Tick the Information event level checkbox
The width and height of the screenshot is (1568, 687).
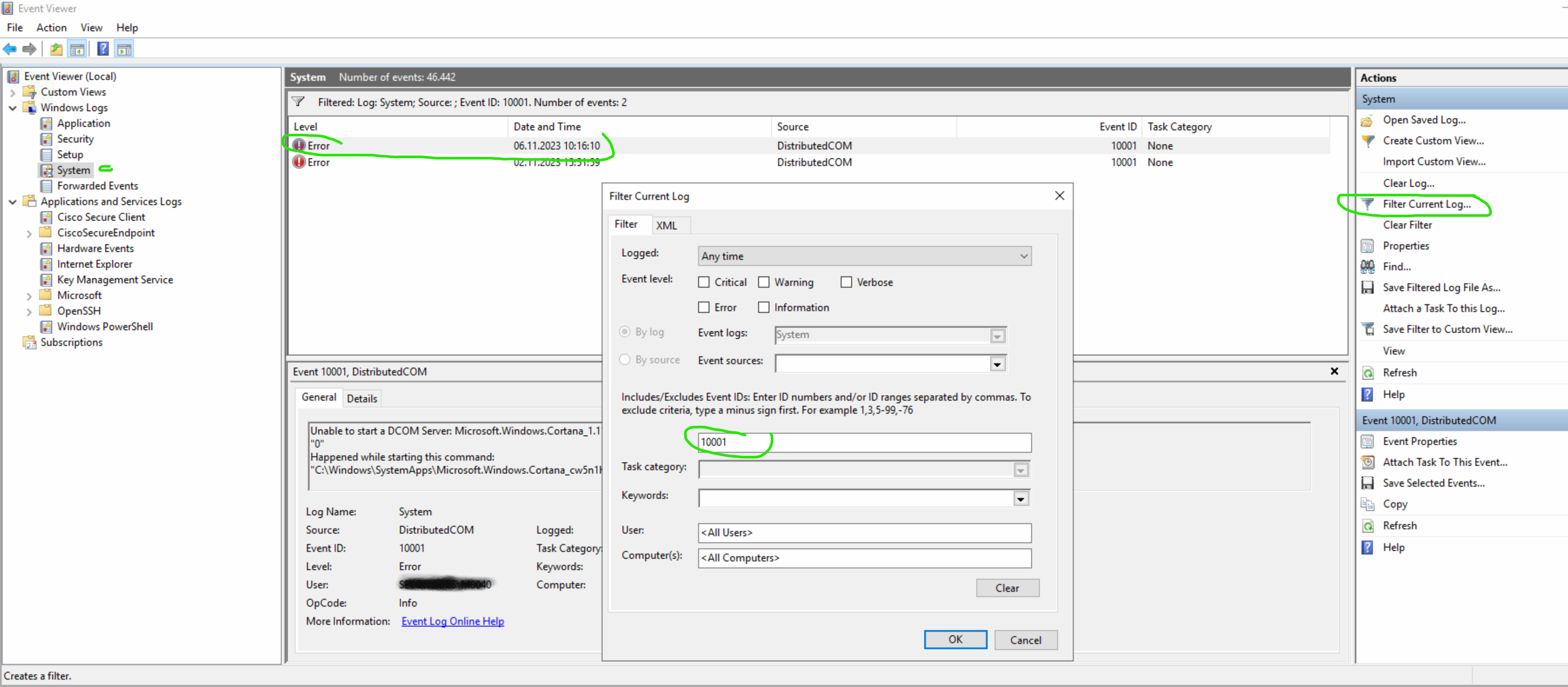click(x=763, y=307)
